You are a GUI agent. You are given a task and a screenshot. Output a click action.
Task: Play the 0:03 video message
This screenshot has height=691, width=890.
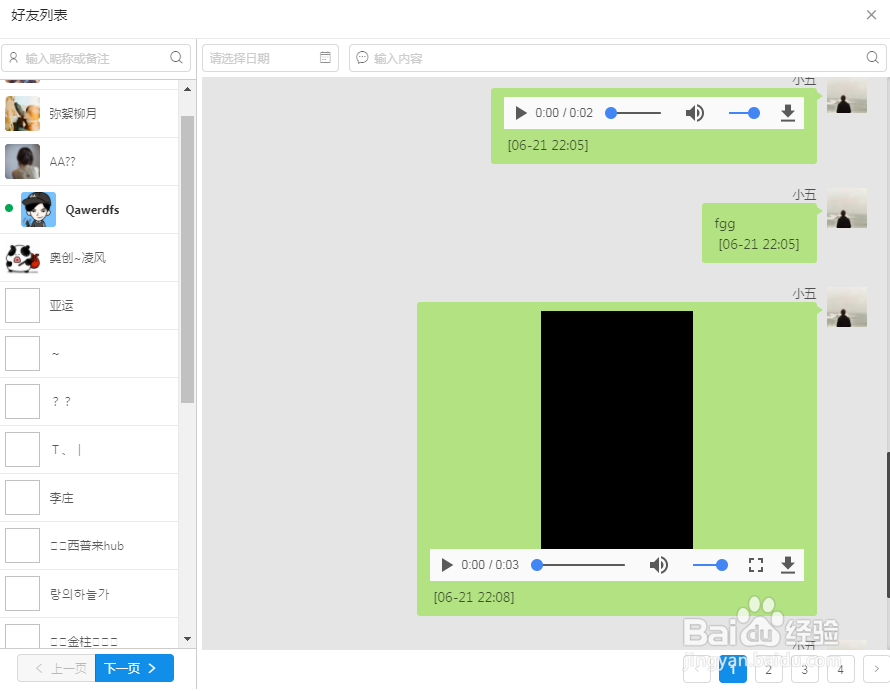pyautogui.click(x=447, y=565)
